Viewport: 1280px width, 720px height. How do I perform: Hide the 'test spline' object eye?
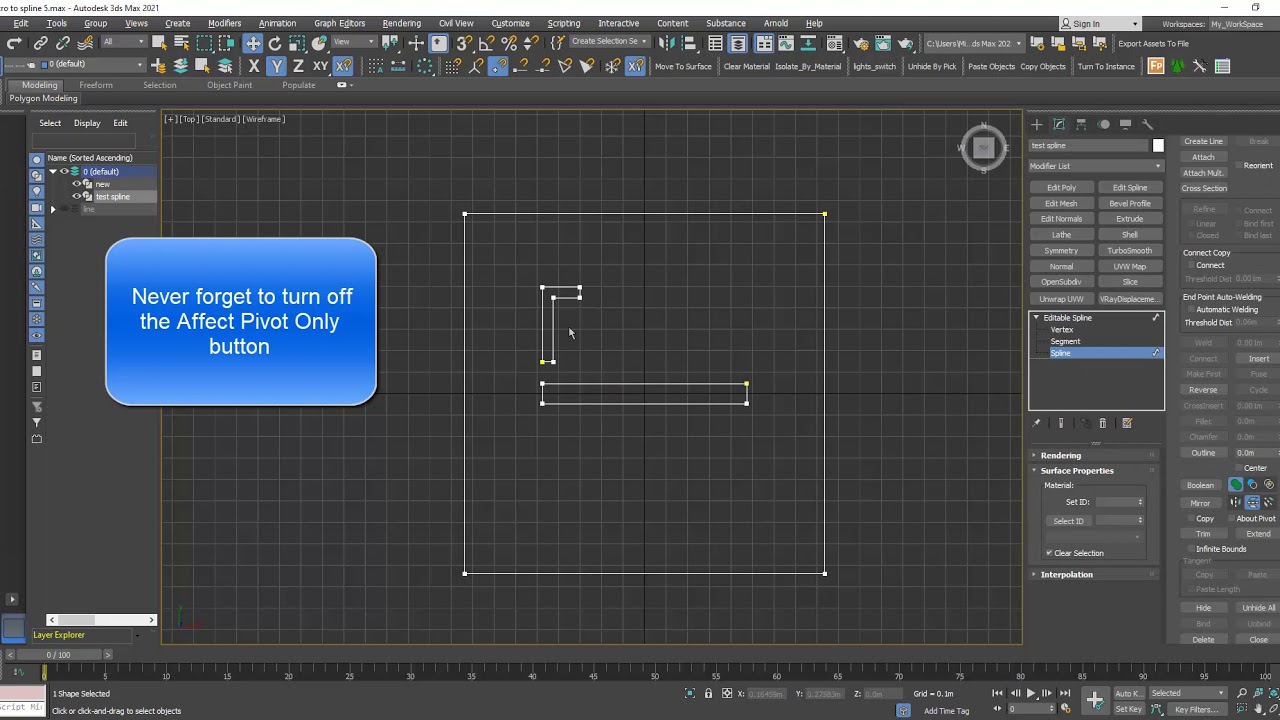coord(76,197)
